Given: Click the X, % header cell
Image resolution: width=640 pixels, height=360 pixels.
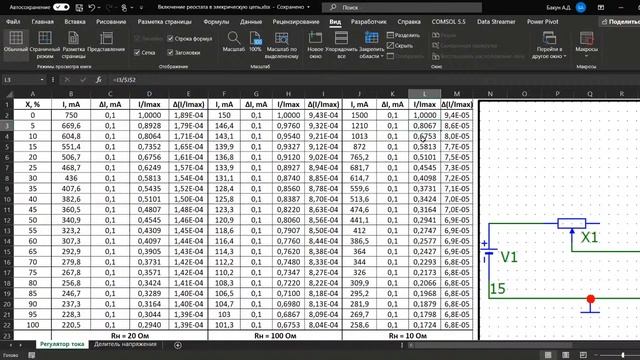Looking at the screenshot, I should coord(33,104).
